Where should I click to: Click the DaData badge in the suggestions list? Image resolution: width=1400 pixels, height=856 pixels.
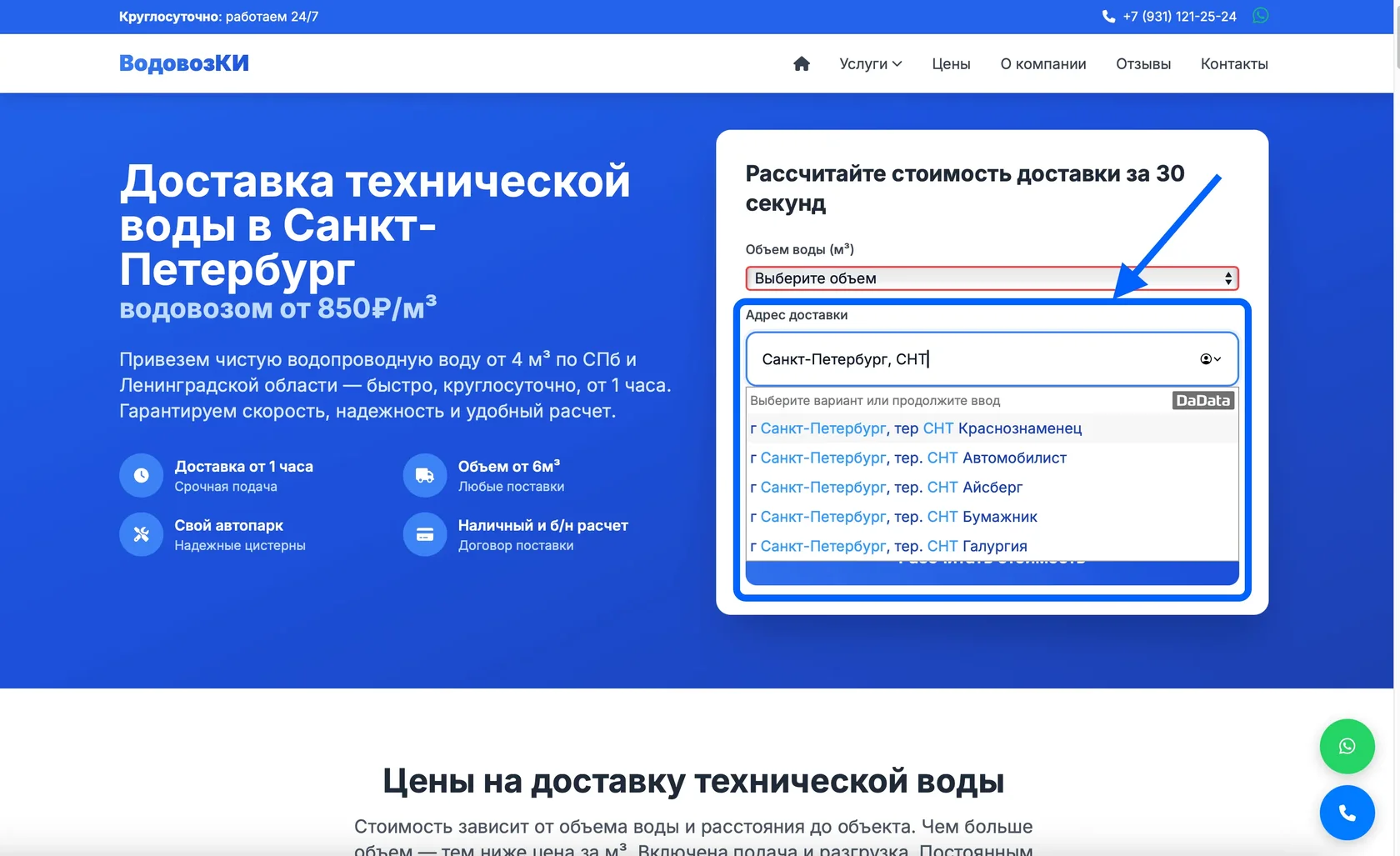click(x=1202, y=400)
